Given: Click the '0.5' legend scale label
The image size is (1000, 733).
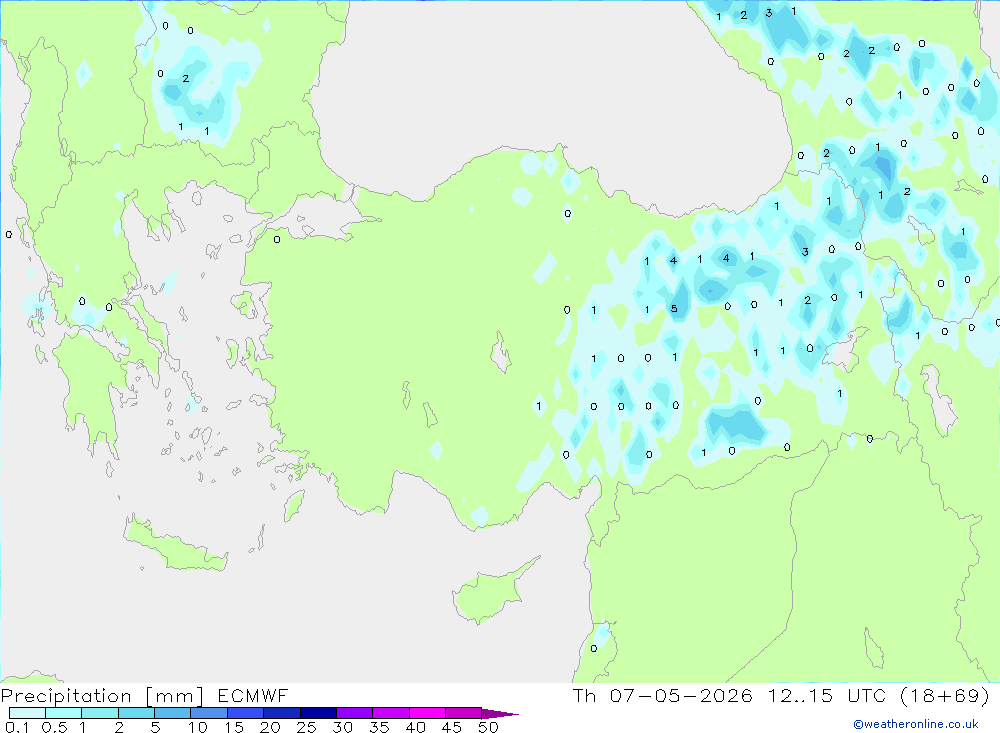Looking at the screenshot, I should coord(54,727).
